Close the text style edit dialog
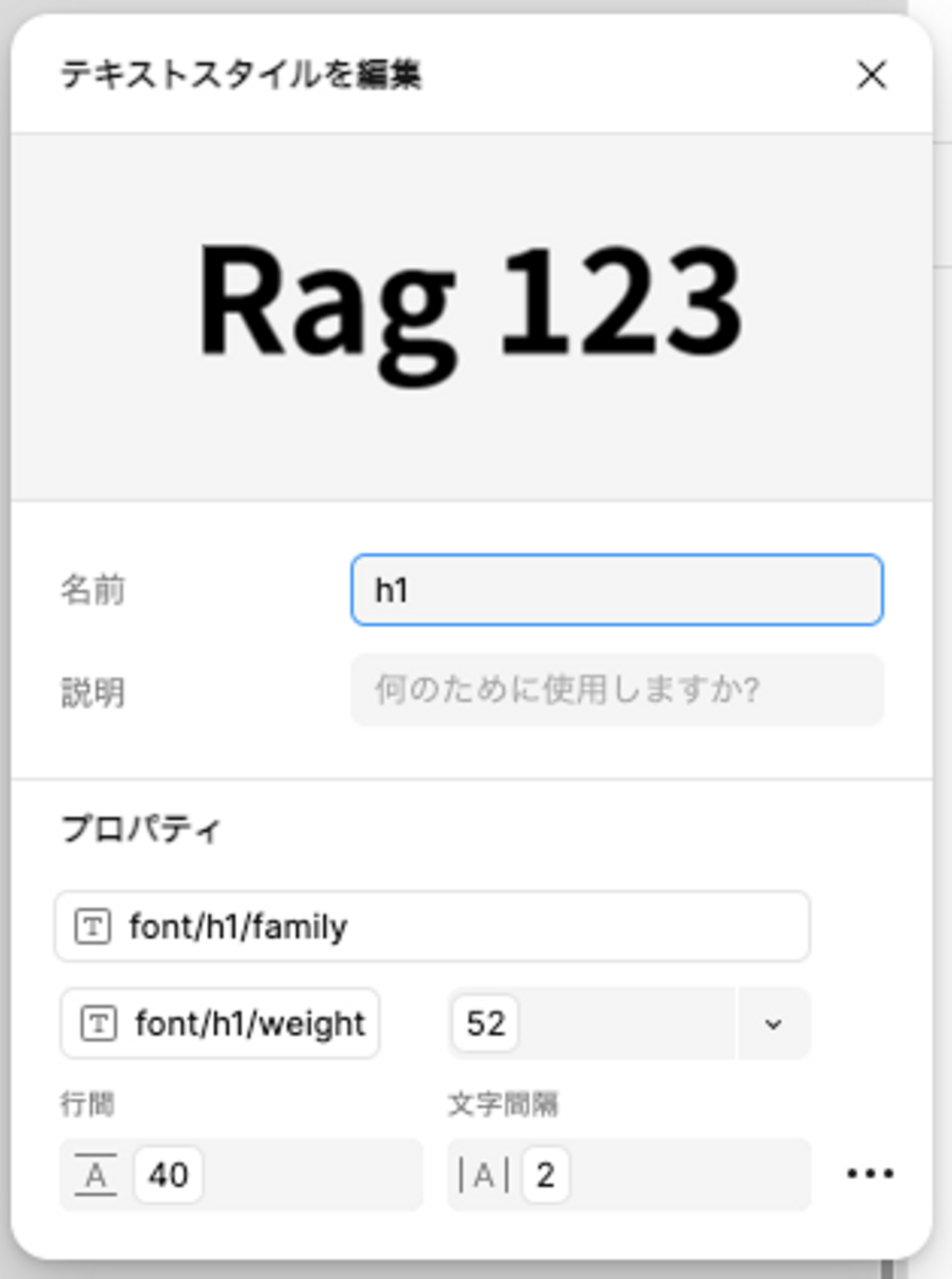Image resolution: width=952 pixels, height=1279 pixels. pyautogui.click(x=871, y=75)
